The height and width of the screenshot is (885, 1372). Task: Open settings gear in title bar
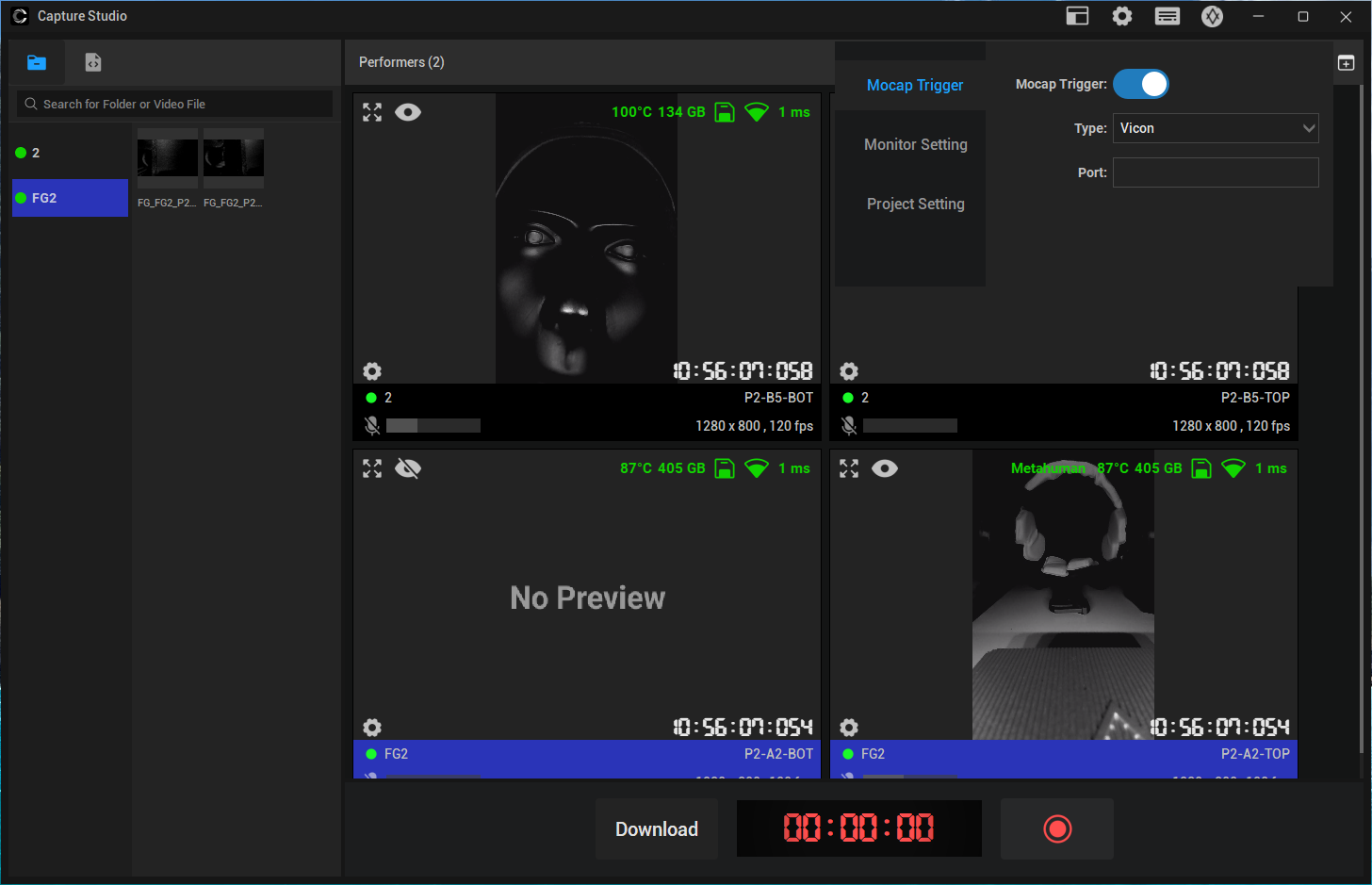click(1122, 16)
